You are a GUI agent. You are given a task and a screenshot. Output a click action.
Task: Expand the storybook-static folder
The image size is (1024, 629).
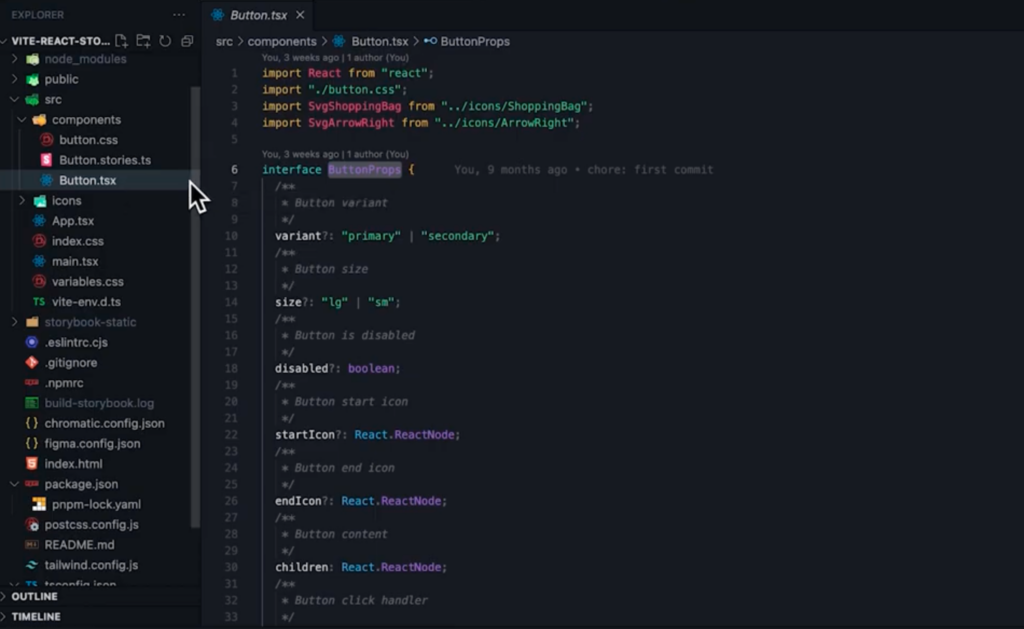click(14, 322)
